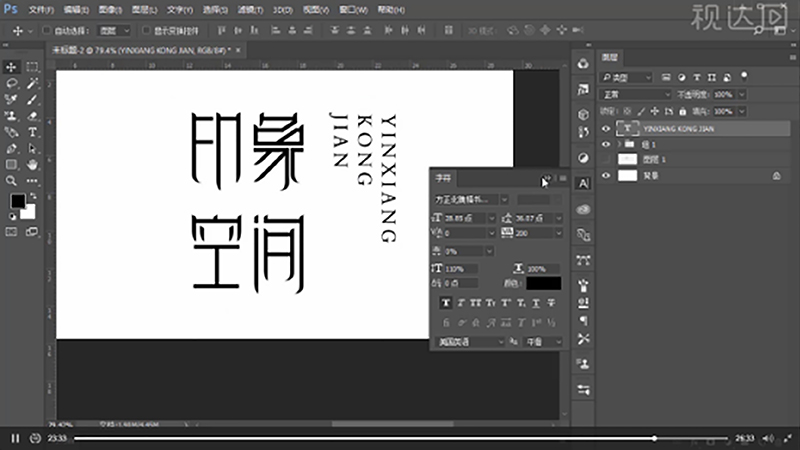Select the Path Selection arrow tool
The image size is (800, 450).
(32, 148)
